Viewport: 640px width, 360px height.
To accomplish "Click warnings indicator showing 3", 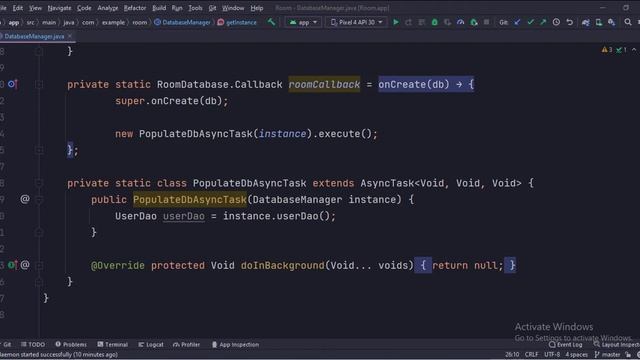I will [x=607, y=50].
